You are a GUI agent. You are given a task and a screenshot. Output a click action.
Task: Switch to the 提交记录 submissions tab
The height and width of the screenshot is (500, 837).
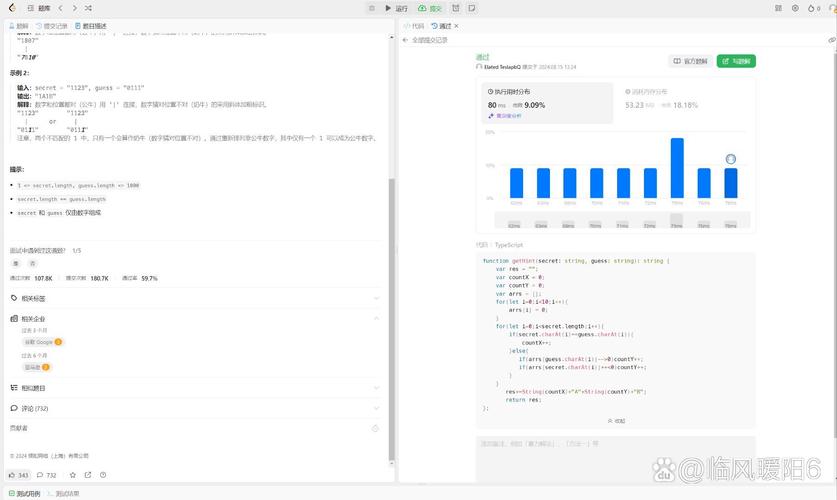(52, 26)
